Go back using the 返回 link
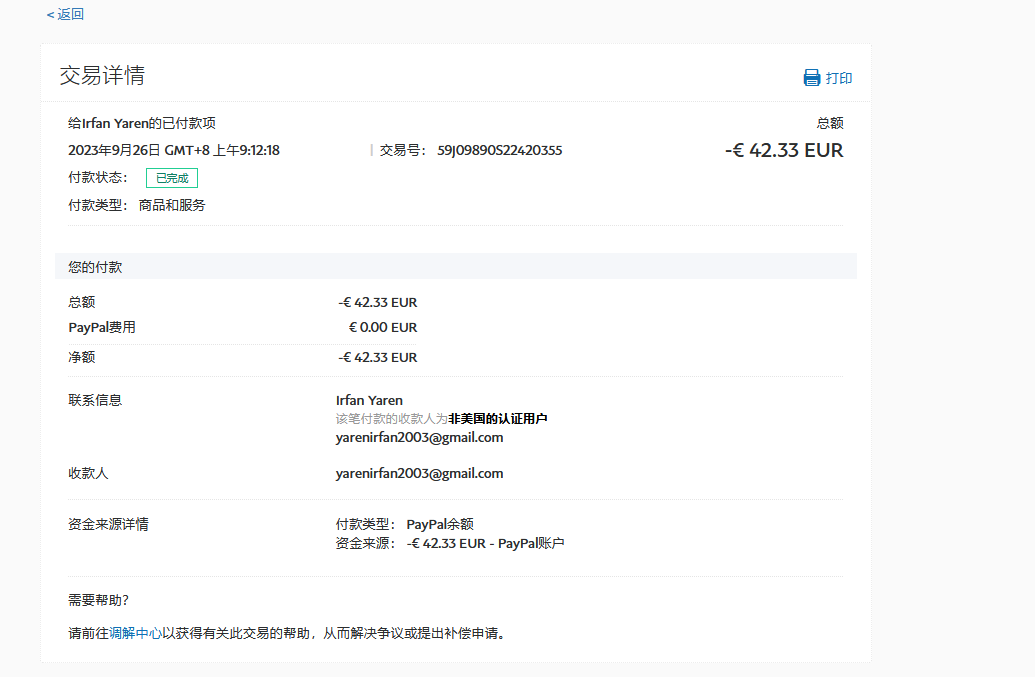 click(x=65, y=14)
